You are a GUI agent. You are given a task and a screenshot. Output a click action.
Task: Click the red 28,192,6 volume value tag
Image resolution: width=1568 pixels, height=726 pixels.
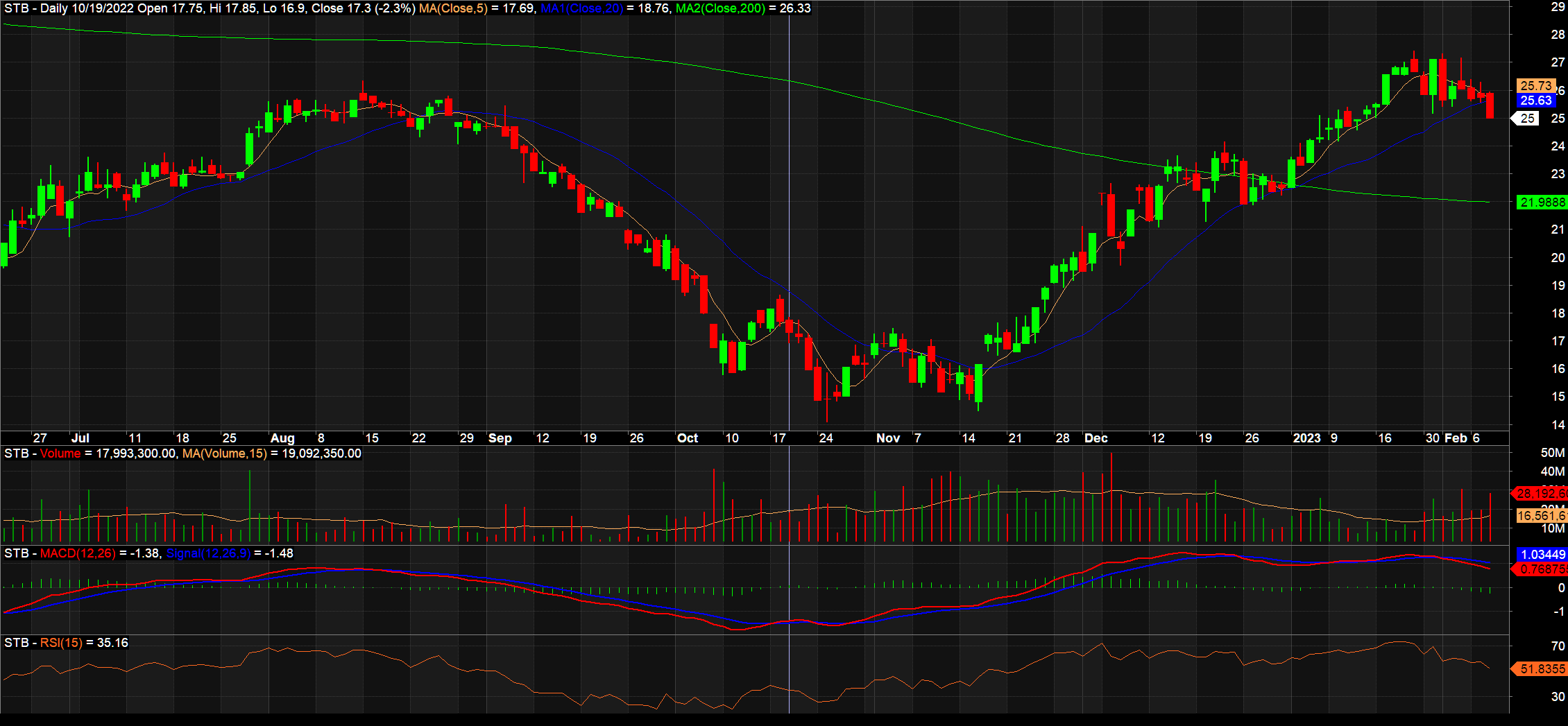coord(1539,494)
